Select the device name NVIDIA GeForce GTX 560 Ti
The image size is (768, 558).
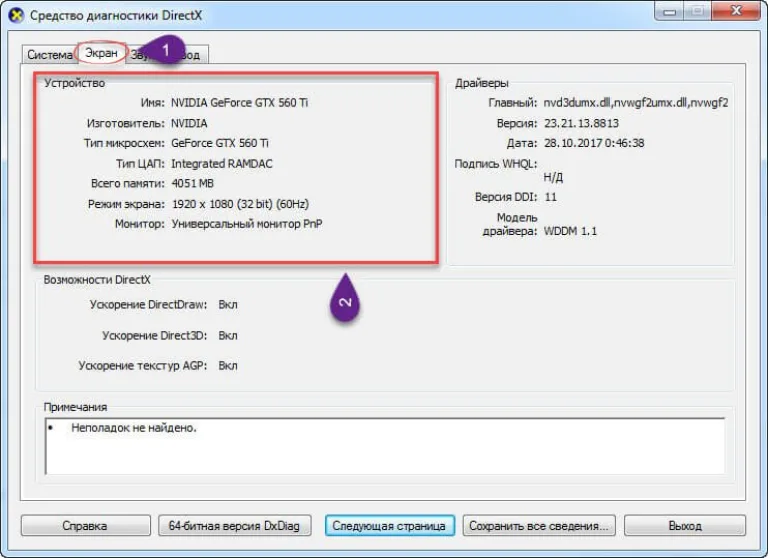240,102
